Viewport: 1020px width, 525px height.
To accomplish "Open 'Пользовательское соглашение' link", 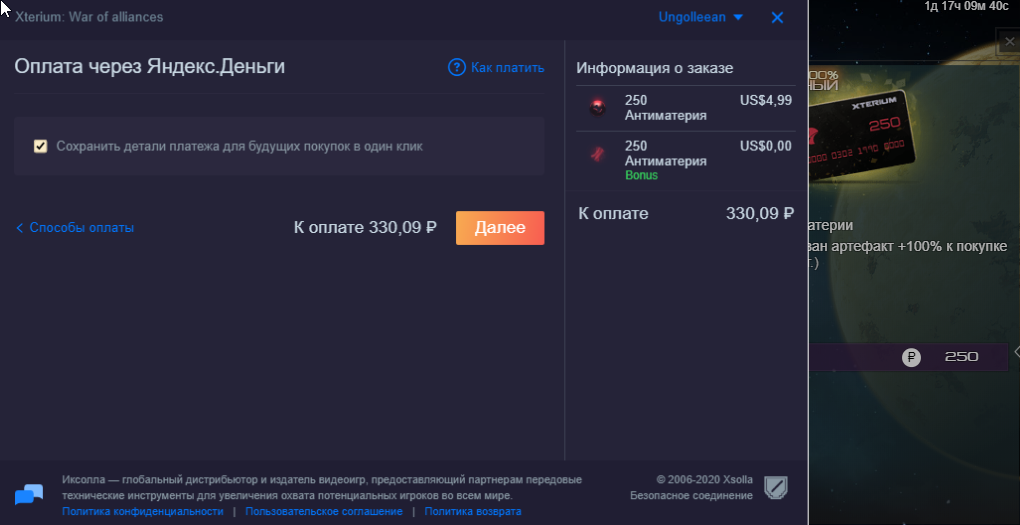I will 324,511.
